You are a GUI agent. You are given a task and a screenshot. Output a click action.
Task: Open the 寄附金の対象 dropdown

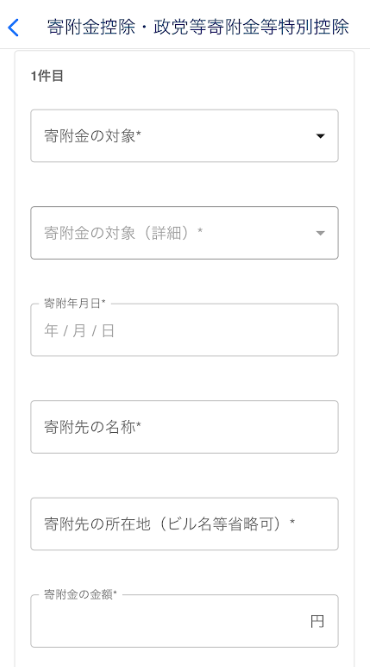click(x=184, y=136)
